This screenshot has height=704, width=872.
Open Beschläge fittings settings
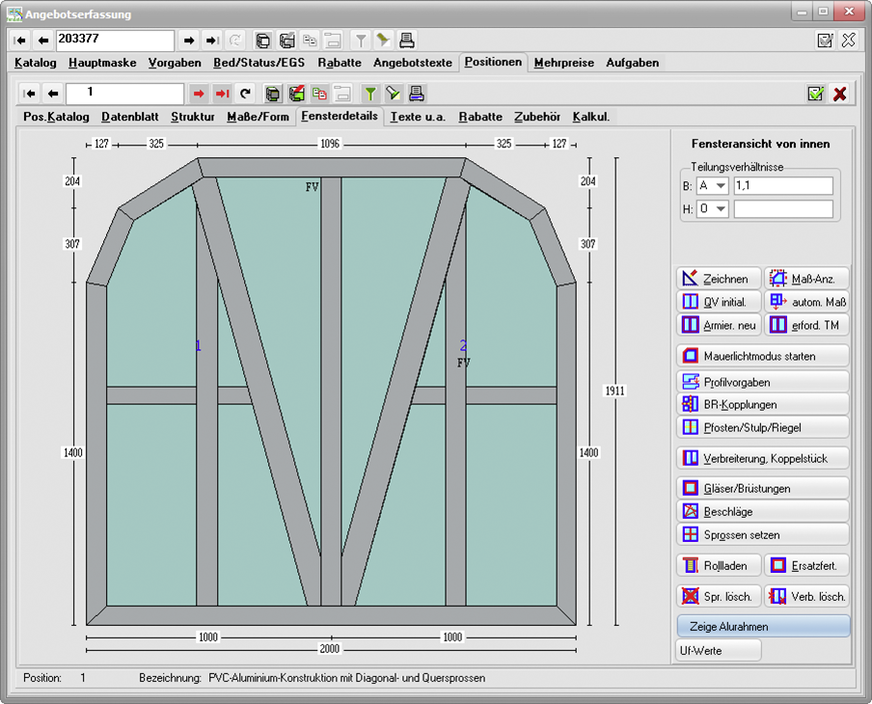[762, 511]
